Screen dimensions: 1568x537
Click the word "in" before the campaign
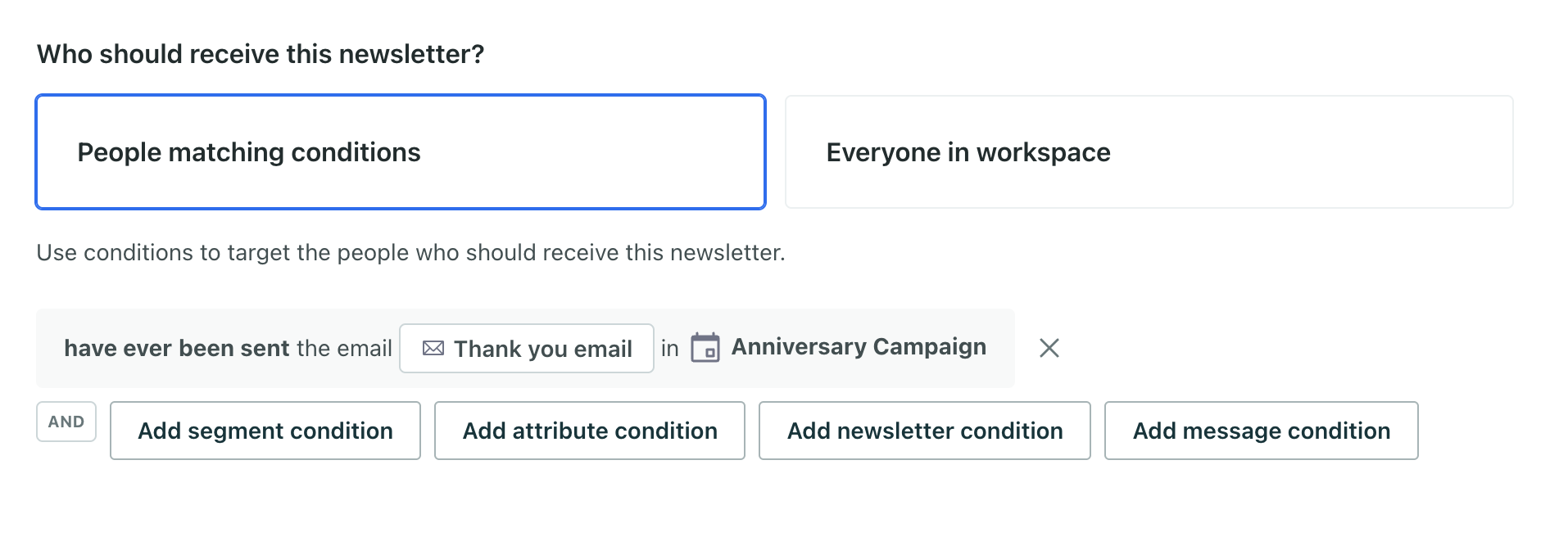pos(670,349)
